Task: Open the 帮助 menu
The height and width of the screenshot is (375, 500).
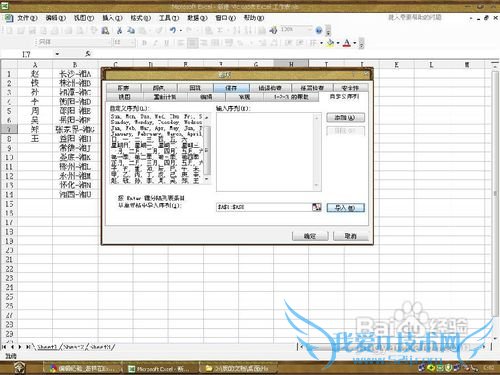Action: 254,18
